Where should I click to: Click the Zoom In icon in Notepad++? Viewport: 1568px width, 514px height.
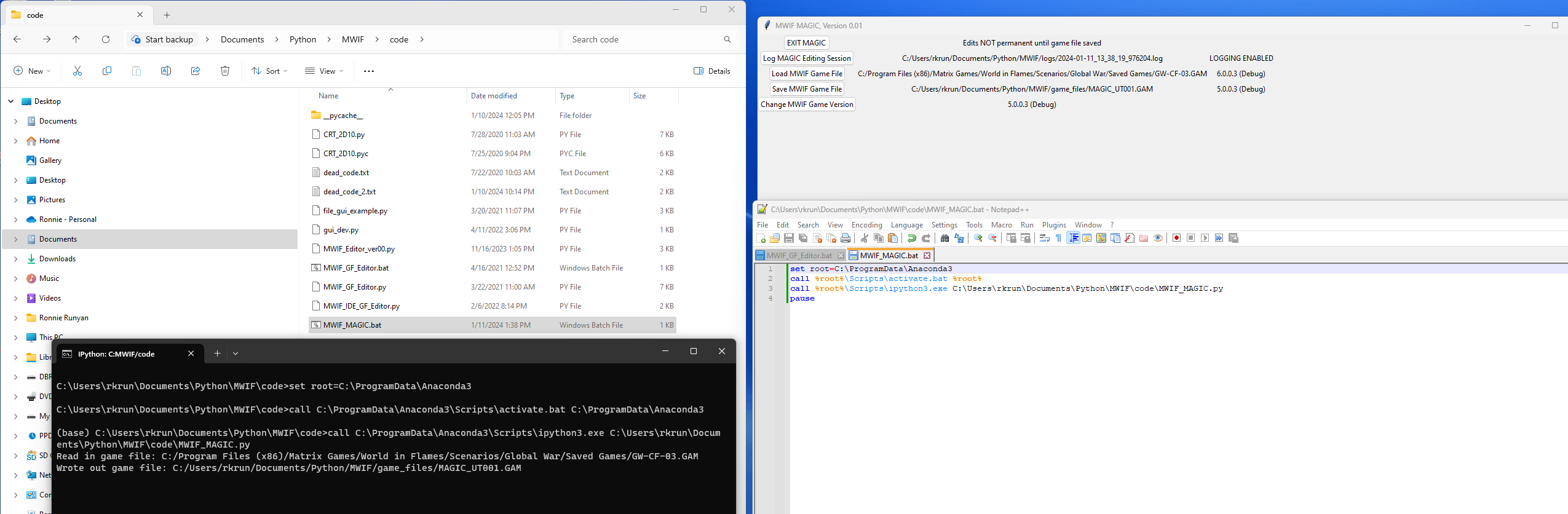pyautogui.click(x=978, y=238)
